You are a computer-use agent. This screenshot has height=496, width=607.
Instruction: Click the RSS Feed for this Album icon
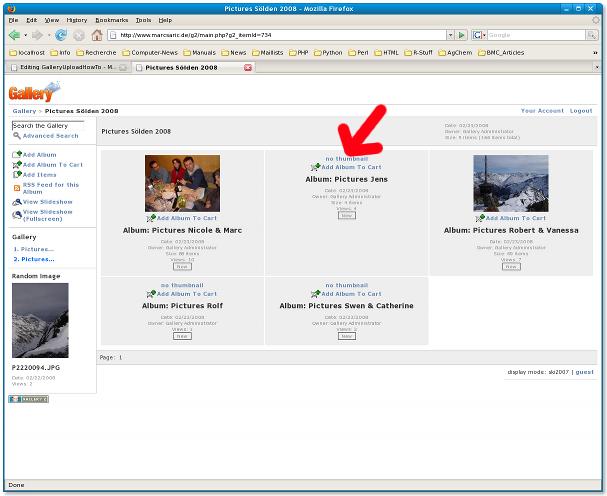16,186
